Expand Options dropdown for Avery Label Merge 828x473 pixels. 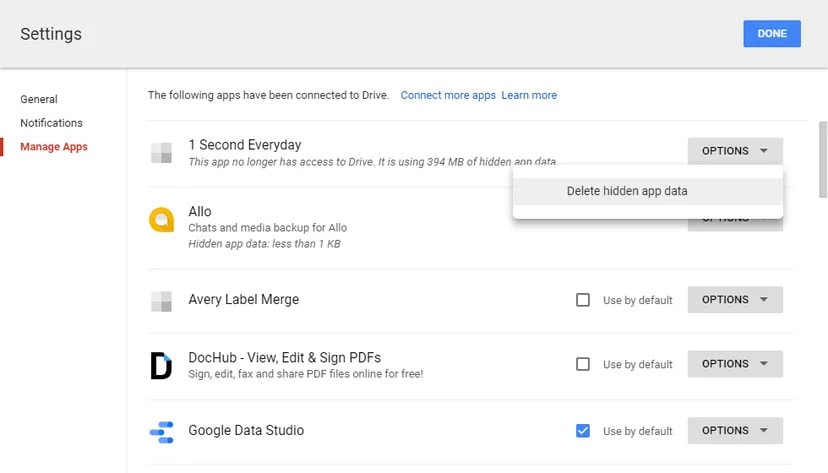[x=735, y=300]
